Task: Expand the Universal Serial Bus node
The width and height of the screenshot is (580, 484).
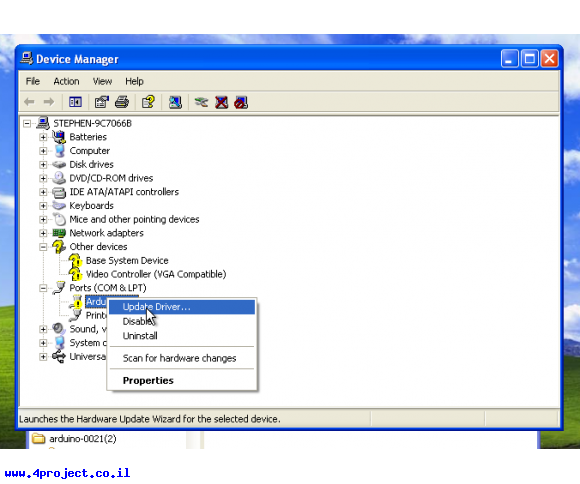Action: [43, 356]
